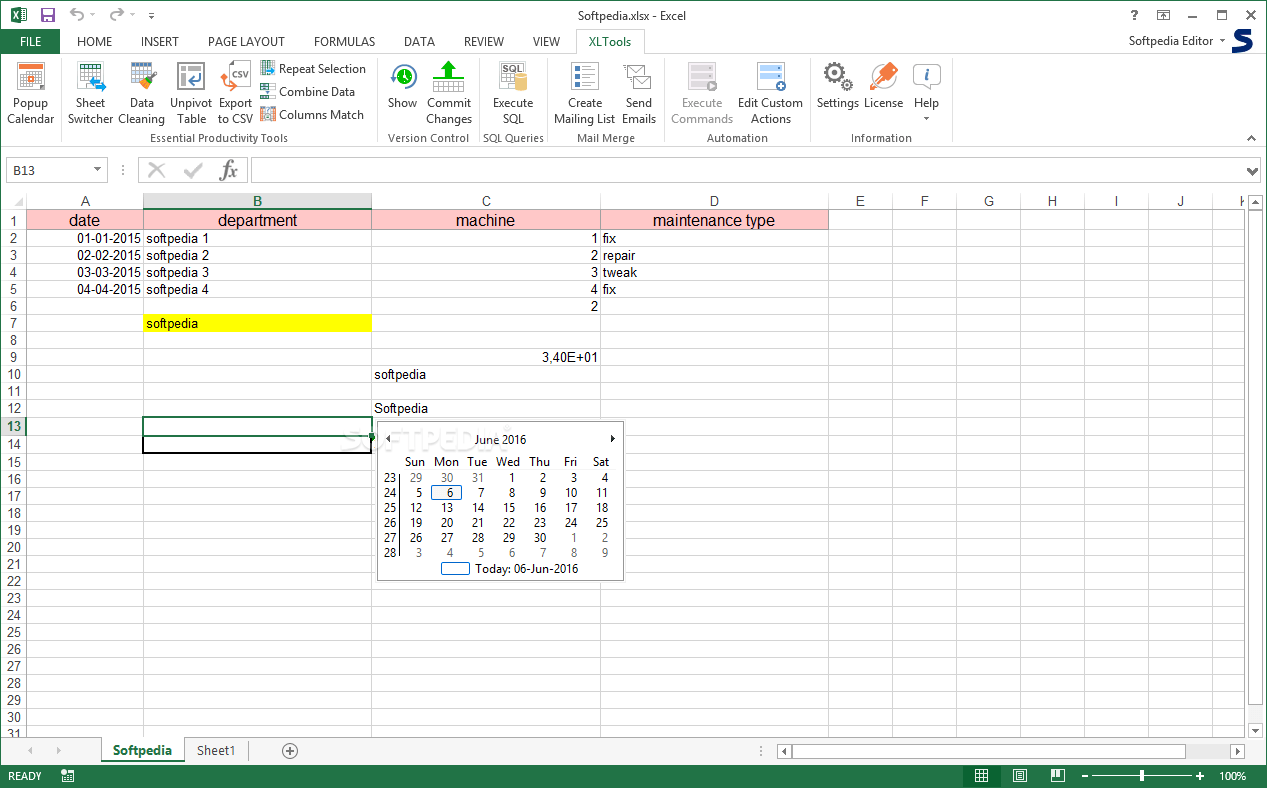Undo the last action
1267x788 pixels.
(77, 15)
